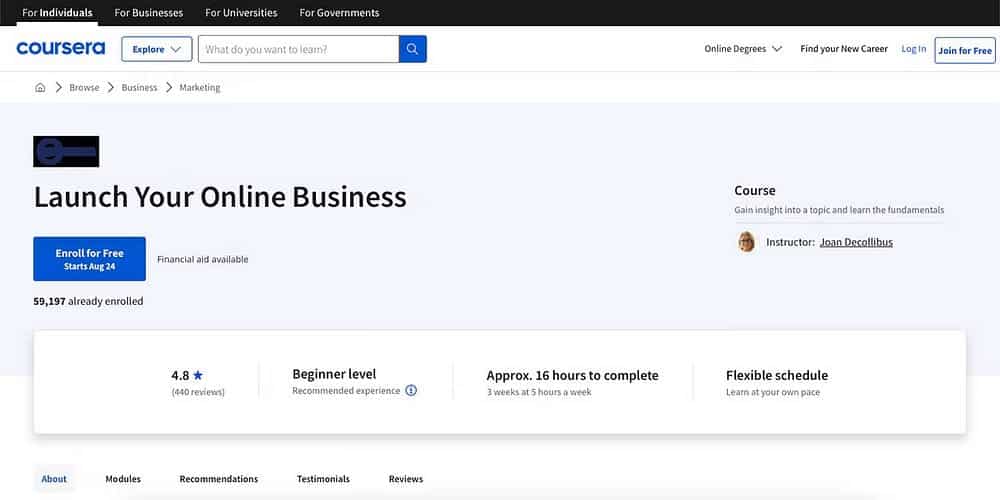The height and width of the screenshot is (500, 1000).
Task: Open the Log In link
Action: point(913,49)
